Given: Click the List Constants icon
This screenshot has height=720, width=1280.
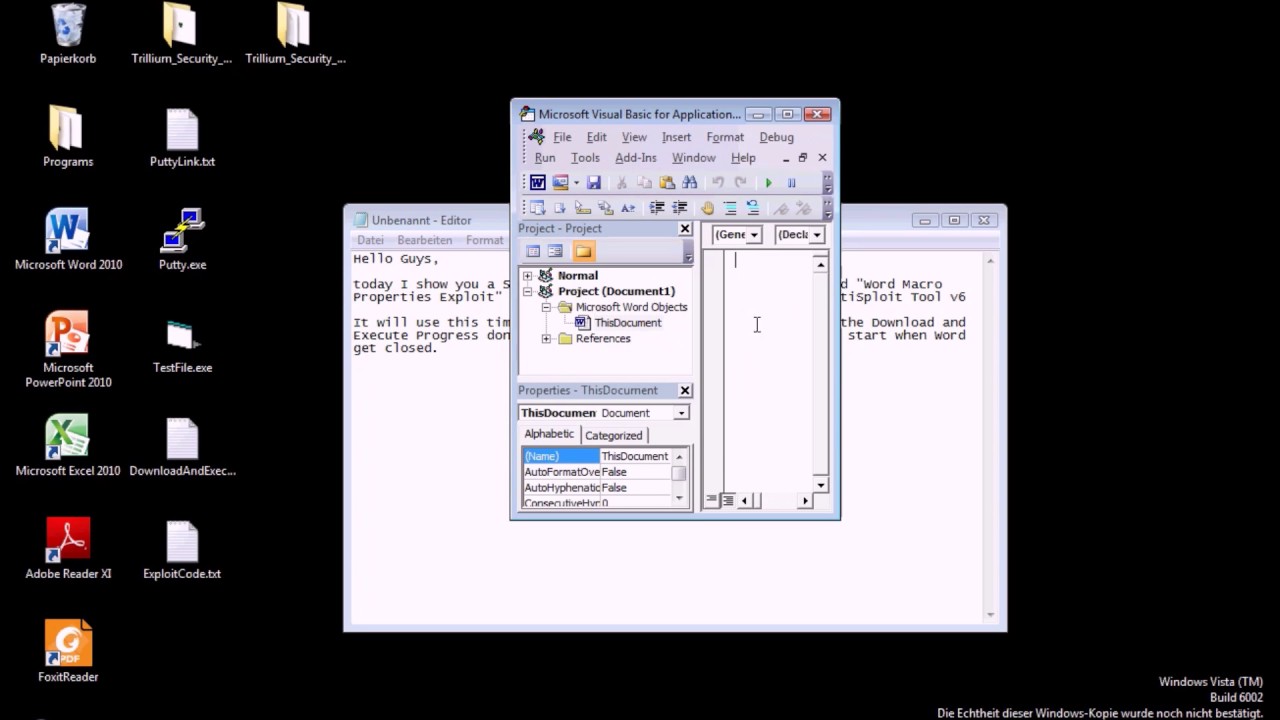Looking at the screenshot, I should click(x=560, y=208).
